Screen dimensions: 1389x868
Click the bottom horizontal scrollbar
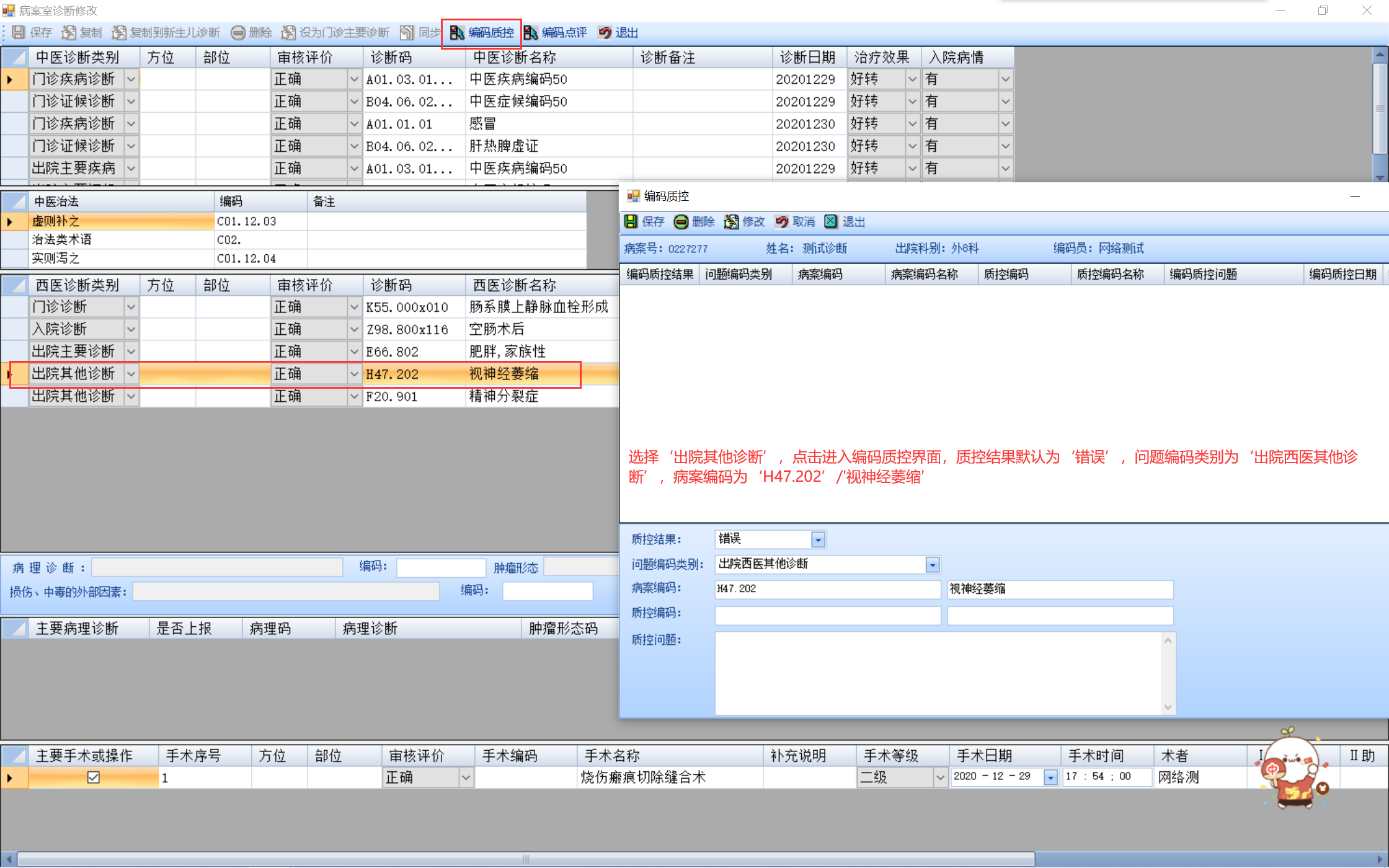526,859
